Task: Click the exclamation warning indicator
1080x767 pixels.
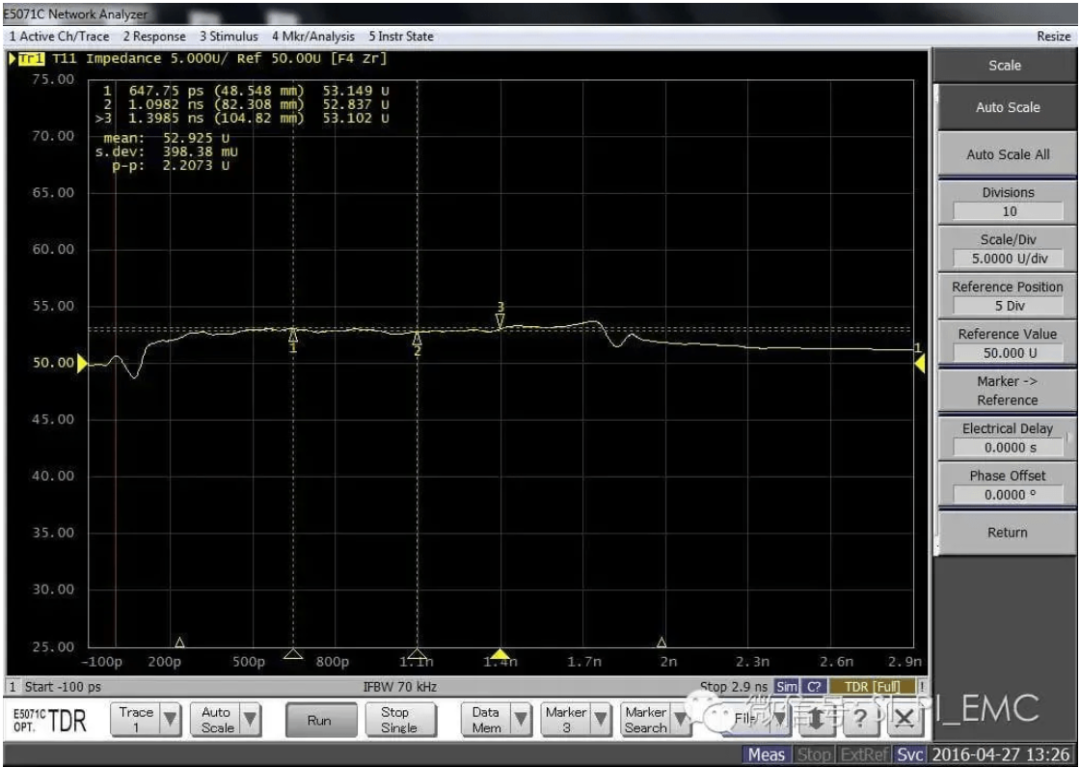Action: tap(922, 686)
